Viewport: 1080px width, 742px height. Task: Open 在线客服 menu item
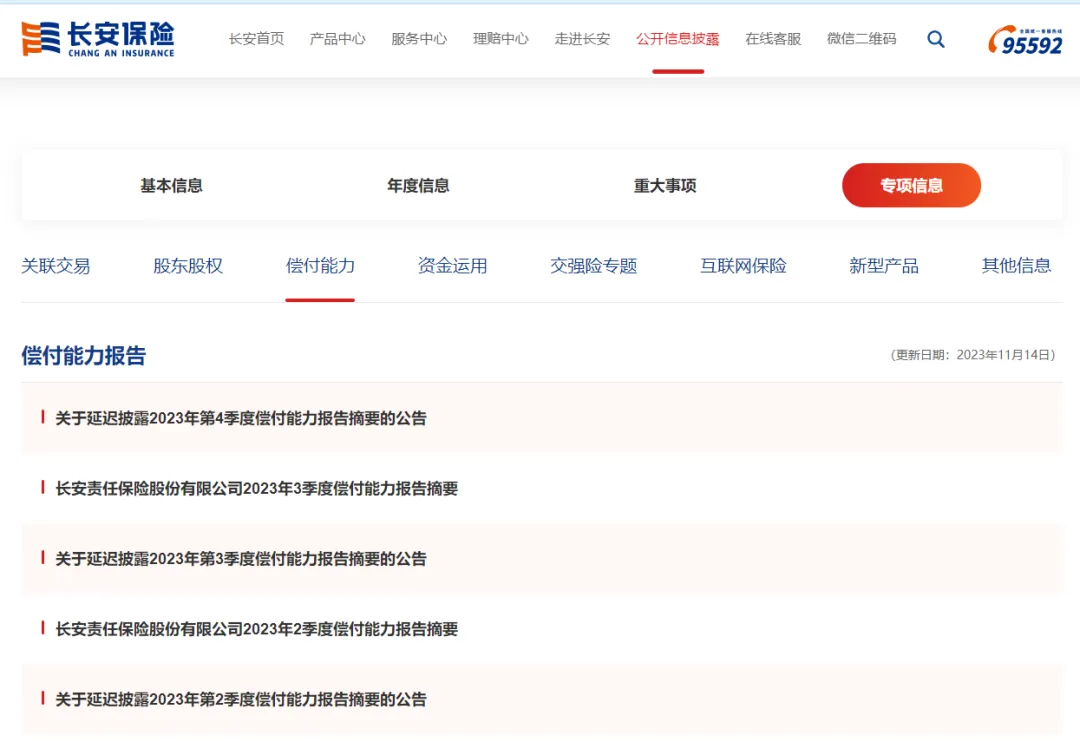[773, 39]
